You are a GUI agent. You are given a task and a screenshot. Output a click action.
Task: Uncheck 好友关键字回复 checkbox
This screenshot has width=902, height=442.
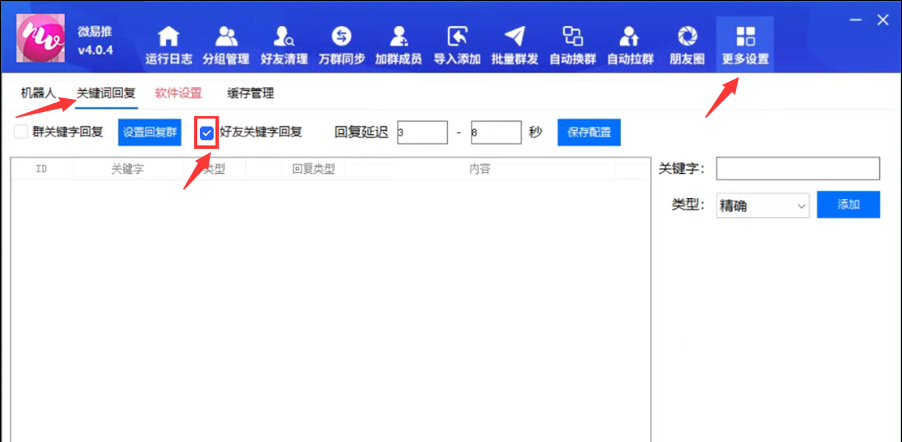pyautogui.click(x=207, y=133)
